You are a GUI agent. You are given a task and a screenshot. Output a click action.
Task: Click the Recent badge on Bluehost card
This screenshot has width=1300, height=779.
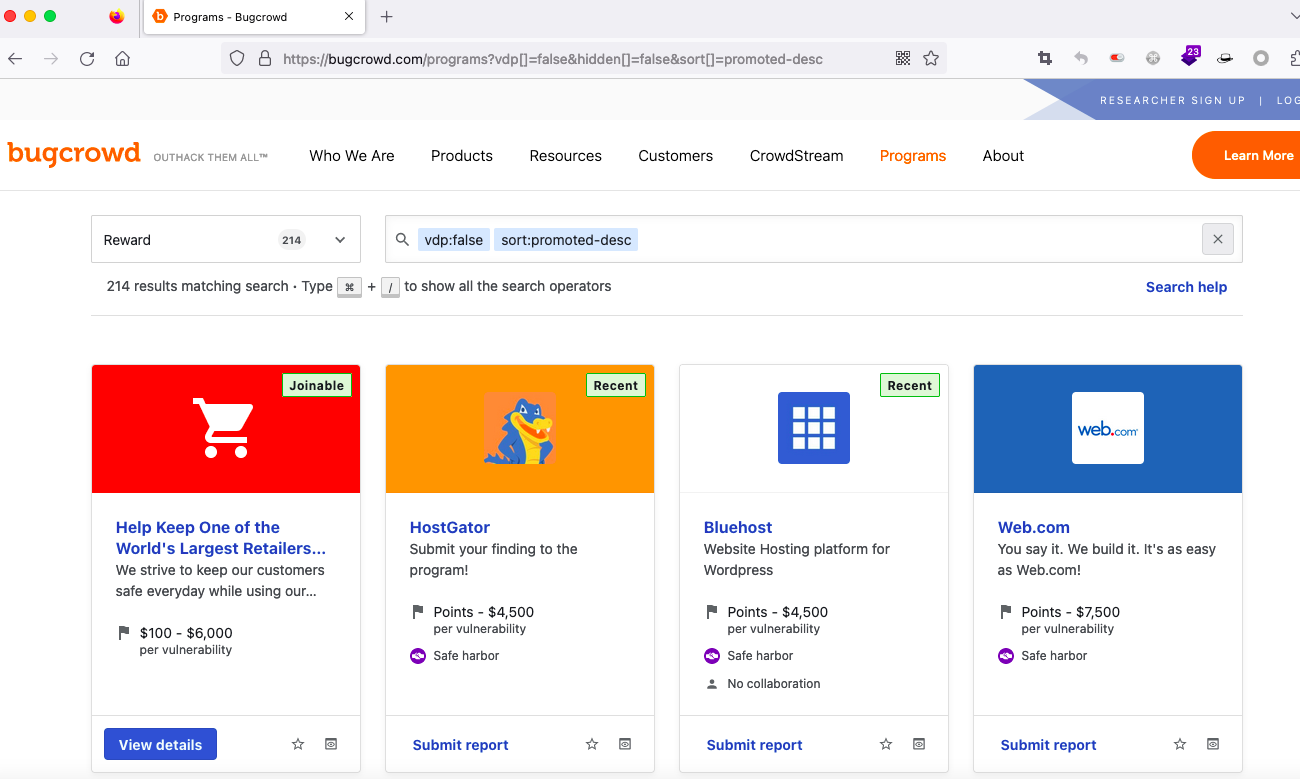point(910,385)
